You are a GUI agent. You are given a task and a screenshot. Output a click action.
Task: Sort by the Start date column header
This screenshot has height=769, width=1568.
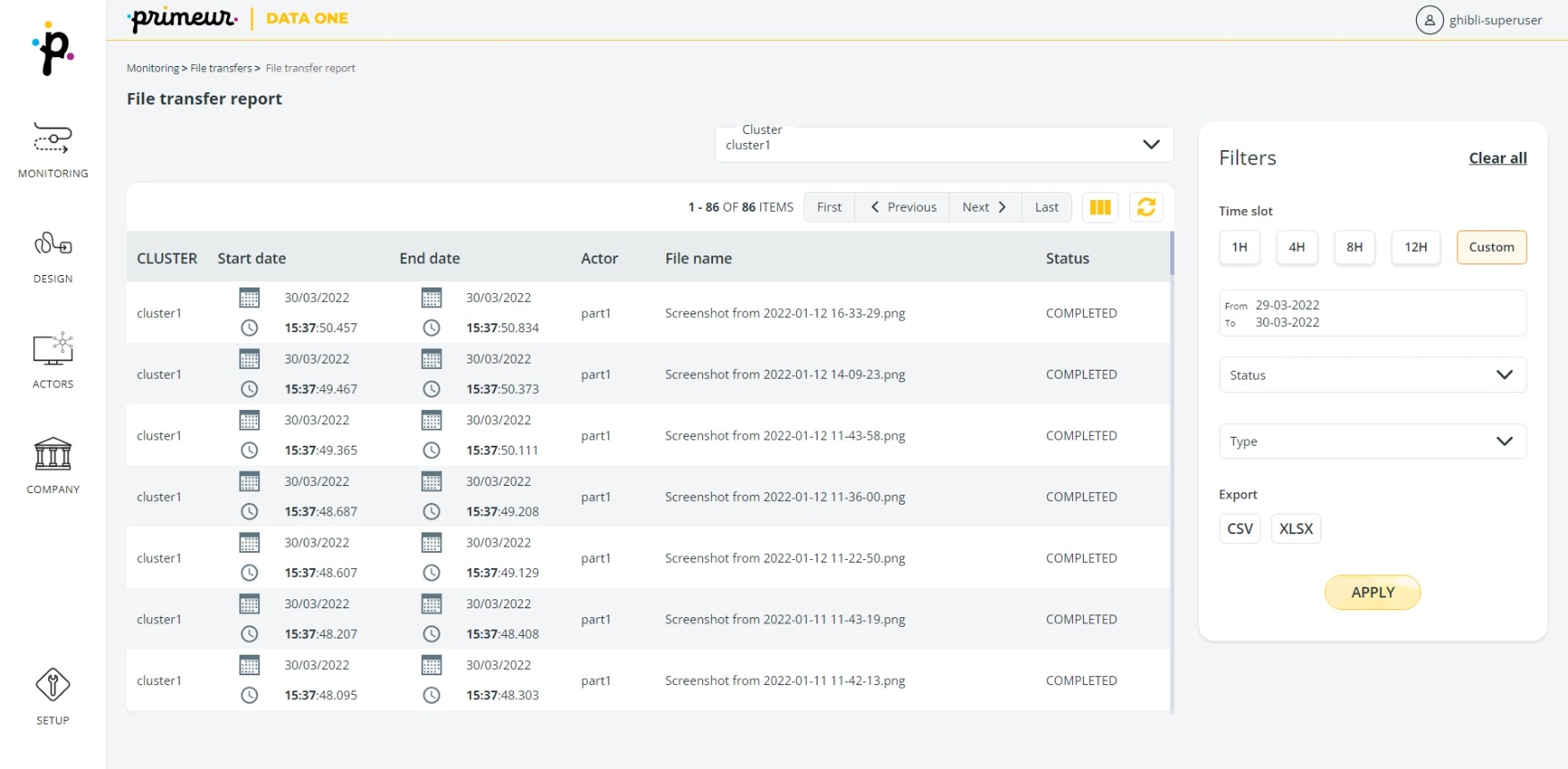tap(252, 258)
